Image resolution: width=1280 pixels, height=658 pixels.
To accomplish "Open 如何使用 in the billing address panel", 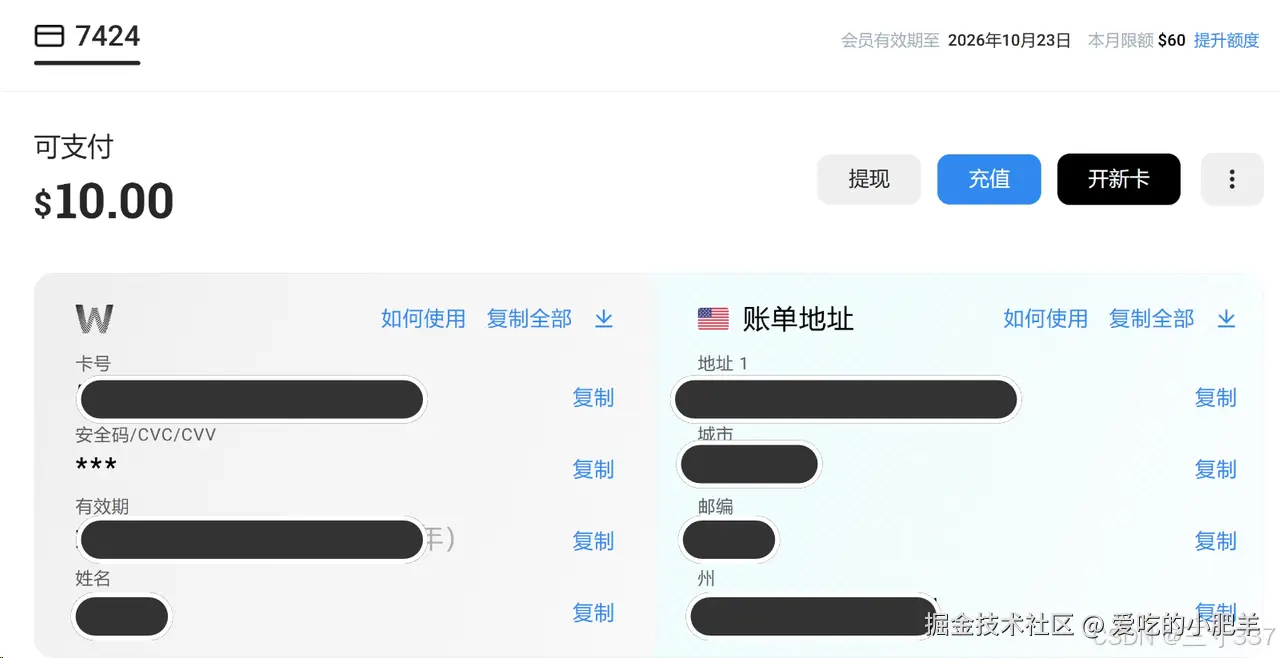I will pyautogui.click(x=1045, y=318).
